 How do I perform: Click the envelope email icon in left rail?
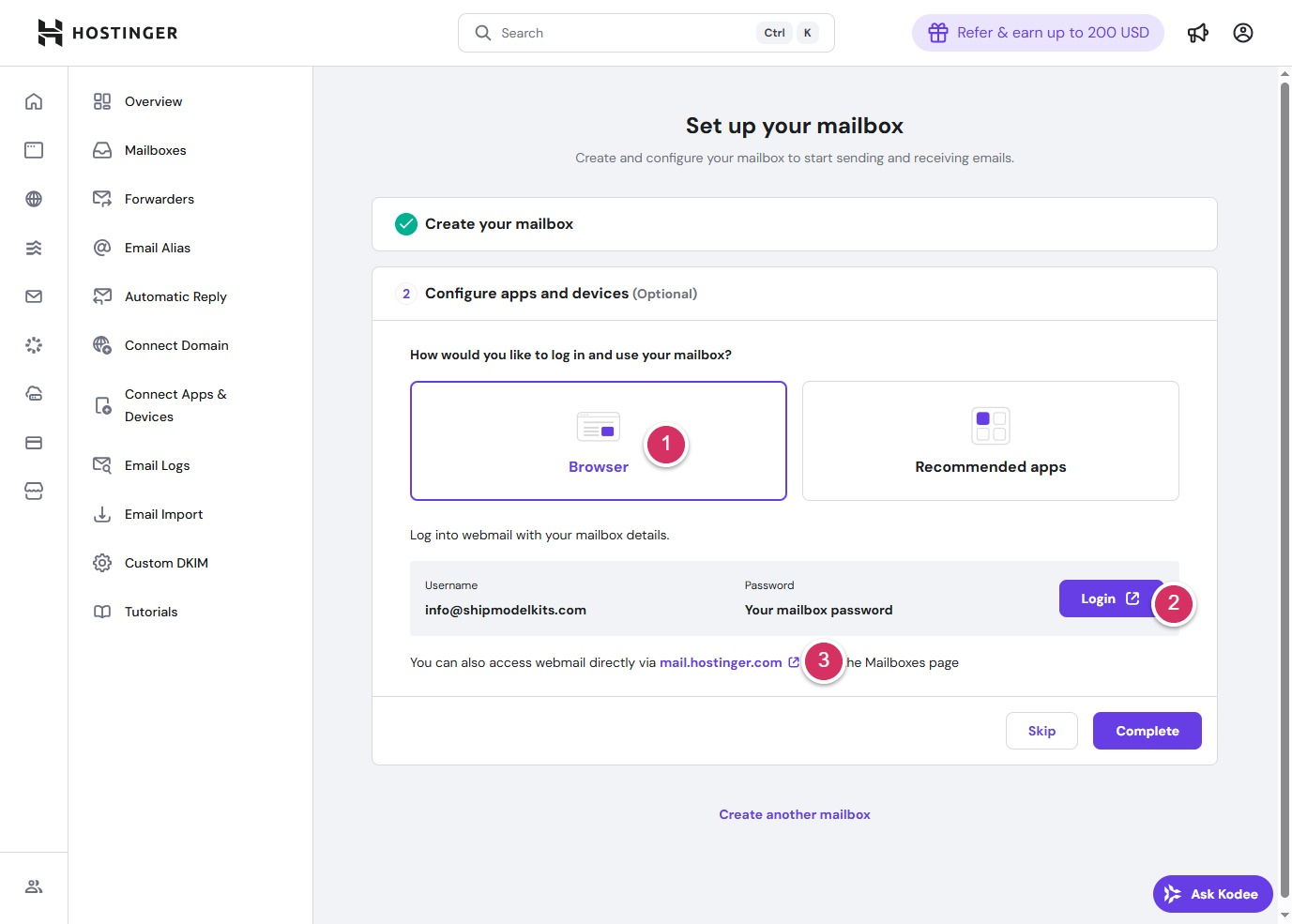click(x=34, y=296)
